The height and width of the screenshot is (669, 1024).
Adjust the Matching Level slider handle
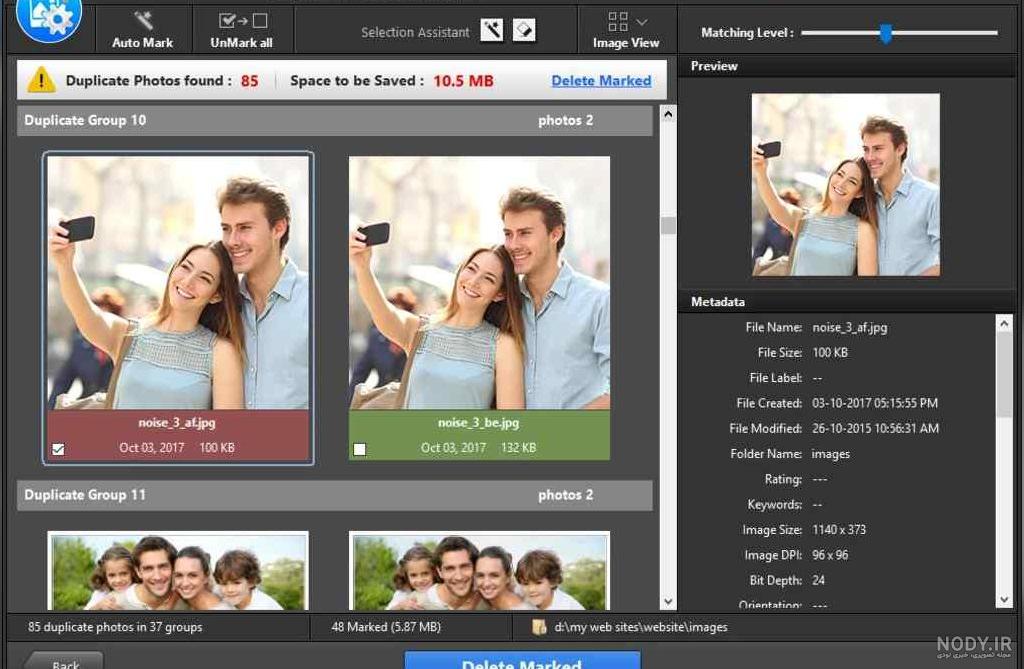pos(886,33)
